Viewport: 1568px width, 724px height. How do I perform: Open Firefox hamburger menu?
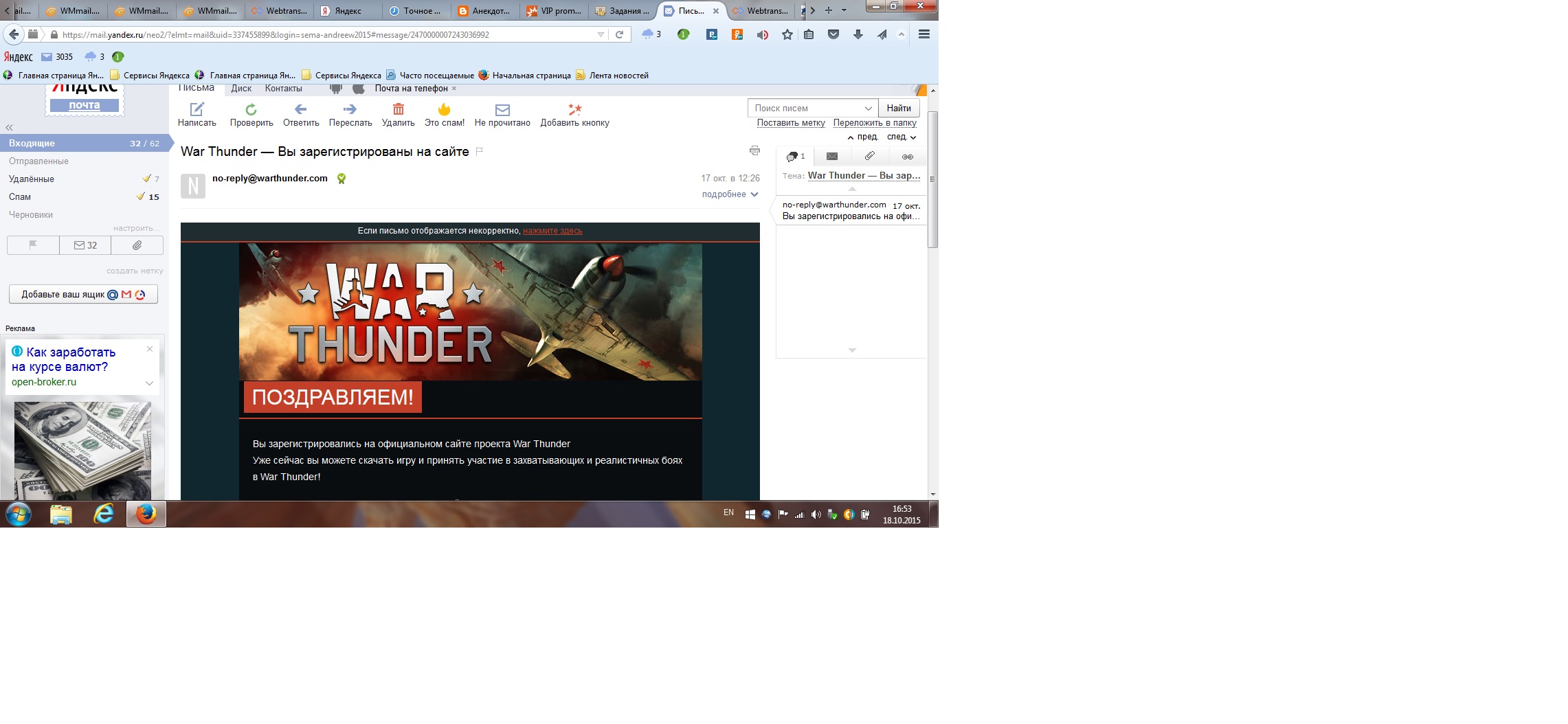924,34
